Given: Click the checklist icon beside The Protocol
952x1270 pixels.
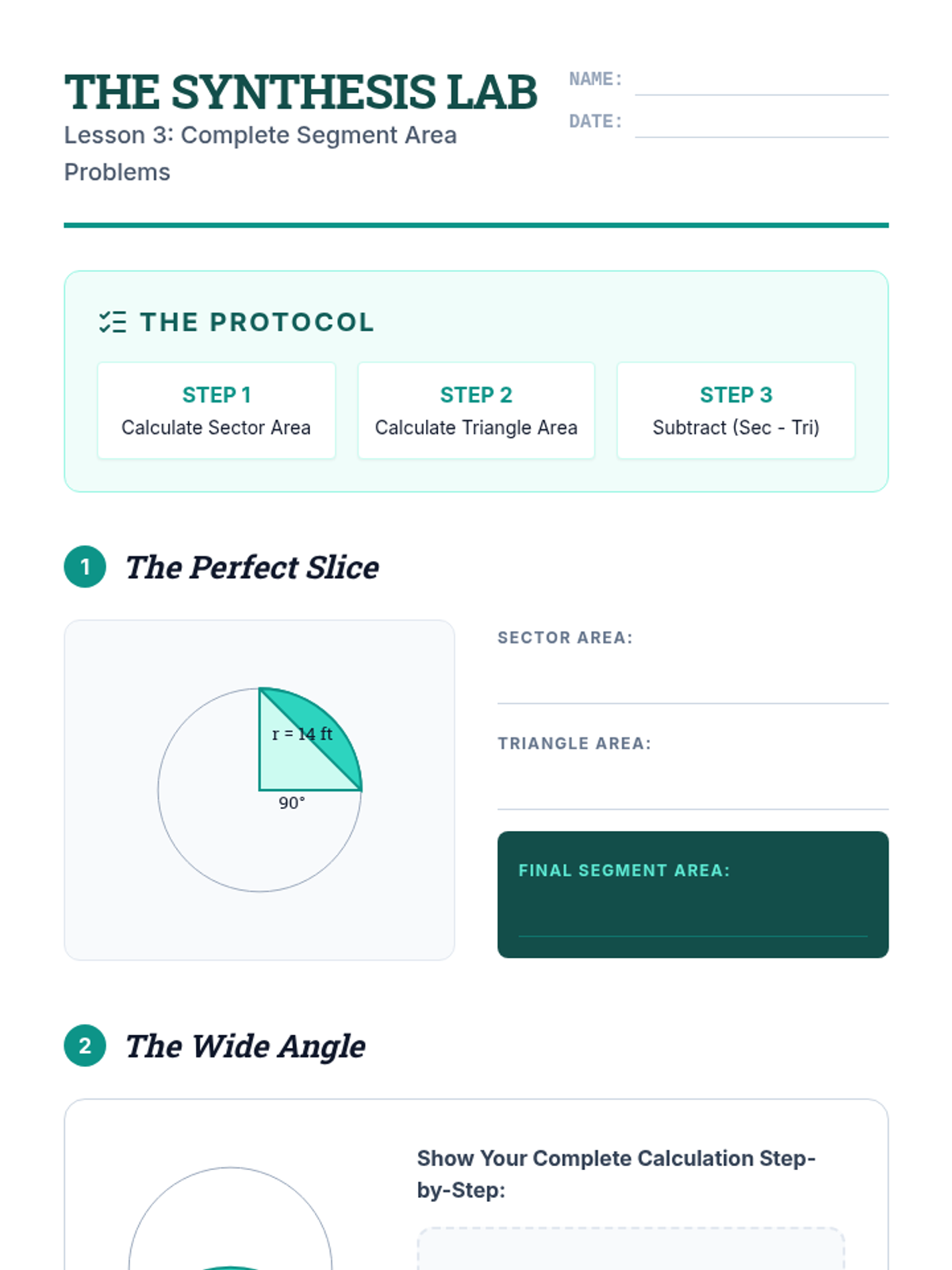Looking at the screenshot, I should coord(113,322).
